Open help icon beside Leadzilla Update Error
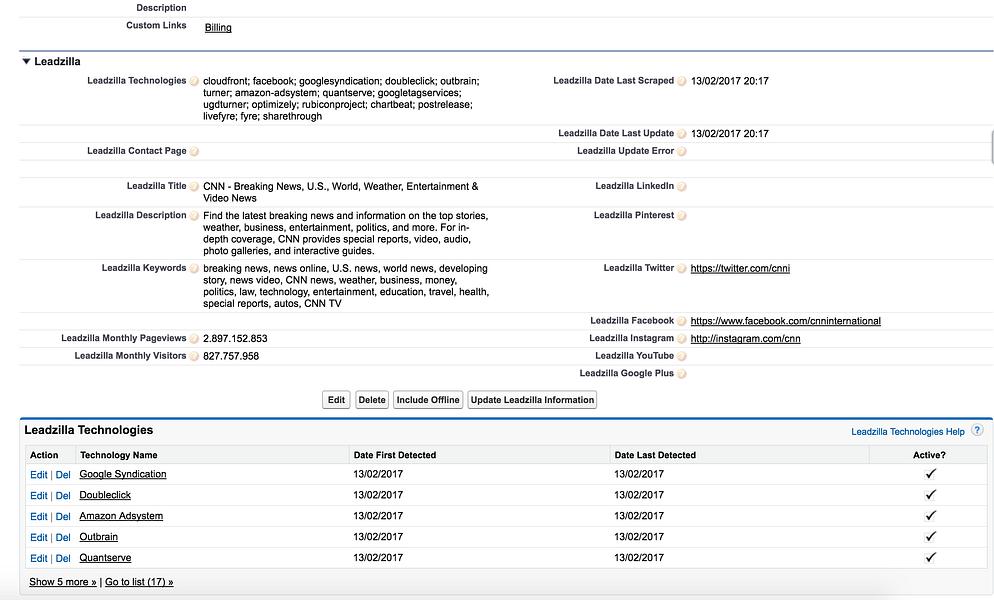994x600 pixels. pos(681,151)
